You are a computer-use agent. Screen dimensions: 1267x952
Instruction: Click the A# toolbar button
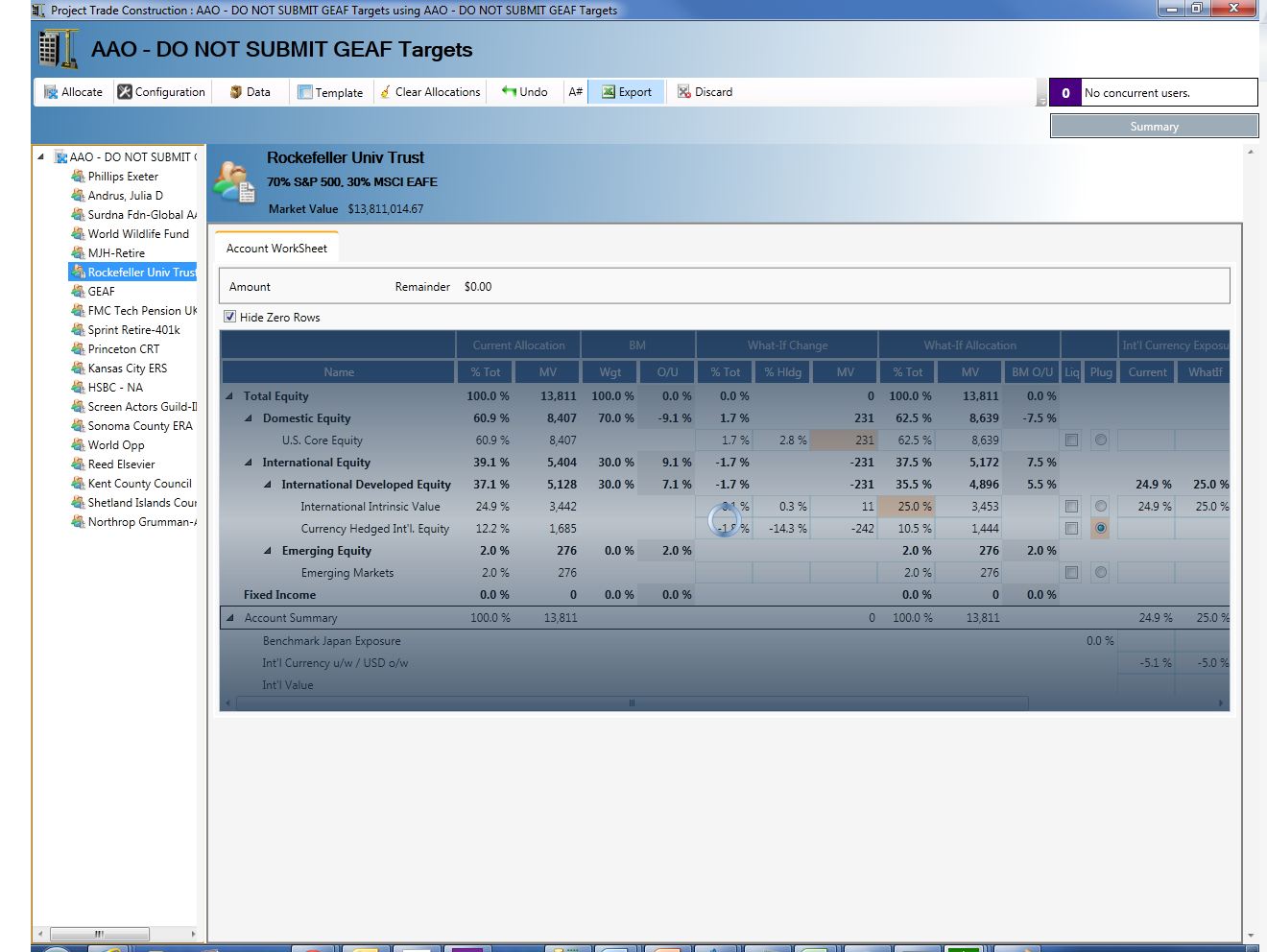[x=575, y=92]
